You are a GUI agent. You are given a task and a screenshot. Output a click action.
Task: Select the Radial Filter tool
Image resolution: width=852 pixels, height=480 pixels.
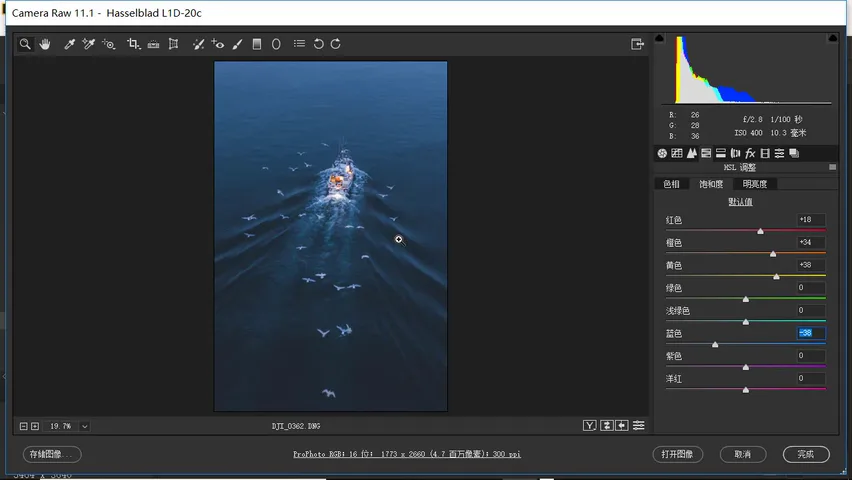(x=276, y=44)
